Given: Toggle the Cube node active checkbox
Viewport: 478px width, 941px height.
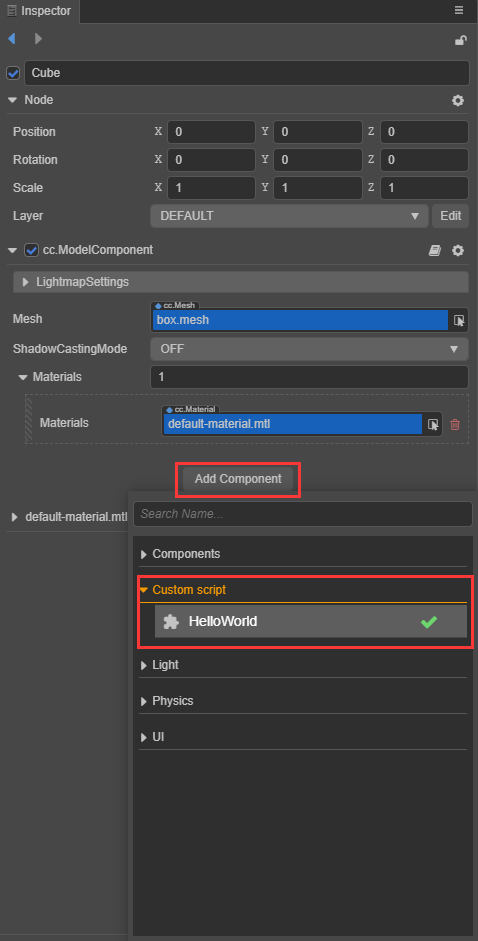Looking at the screenshot, I should [13, 73].
